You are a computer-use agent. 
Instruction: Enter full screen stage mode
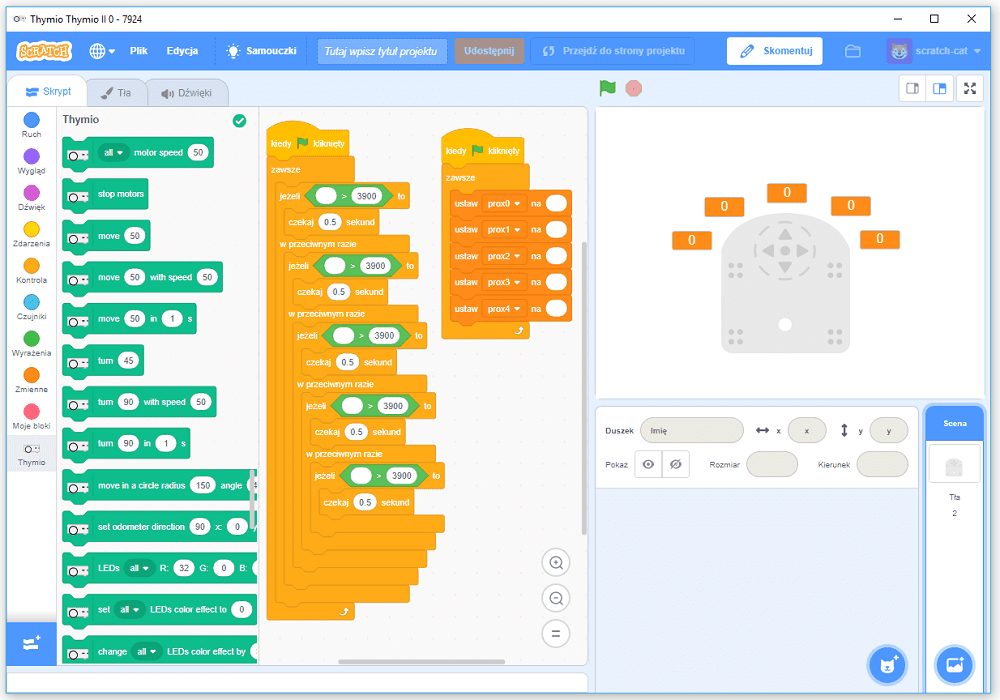click(969, 88)
